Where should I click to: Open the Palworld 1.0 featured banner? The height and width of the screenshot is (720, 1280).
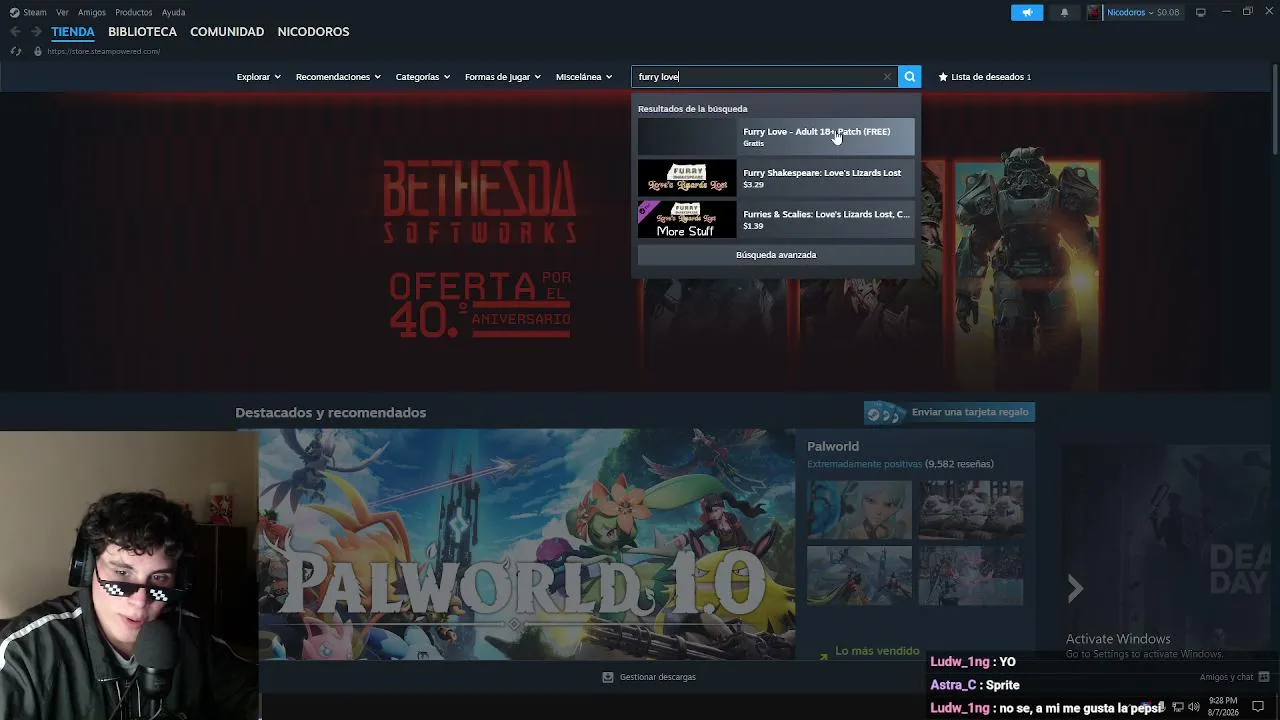[x=527, y=544]
